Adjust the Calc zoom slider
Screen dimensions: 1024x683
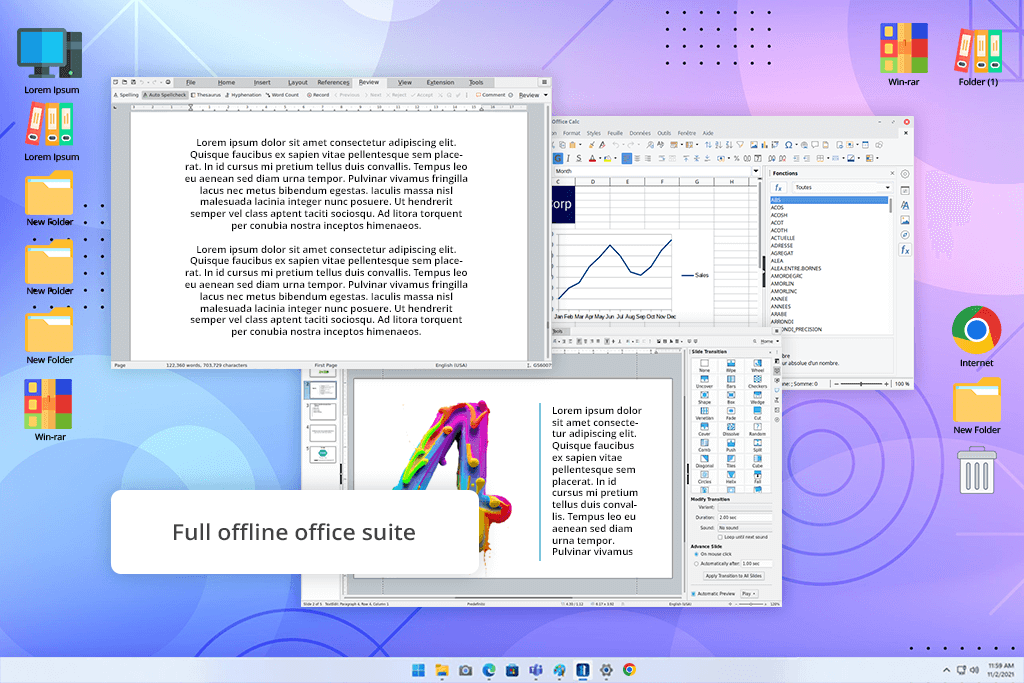tap(861, 384)
